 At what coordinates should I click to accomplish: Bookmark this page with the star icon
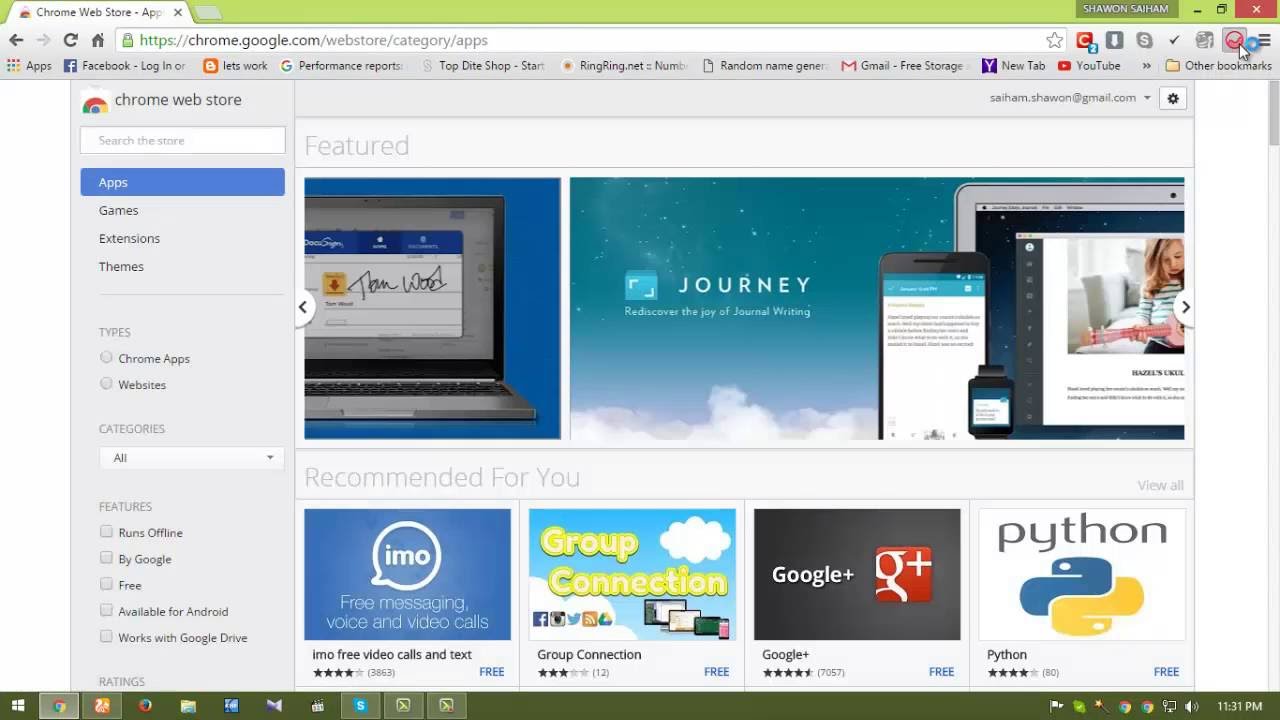point(1054,40)
